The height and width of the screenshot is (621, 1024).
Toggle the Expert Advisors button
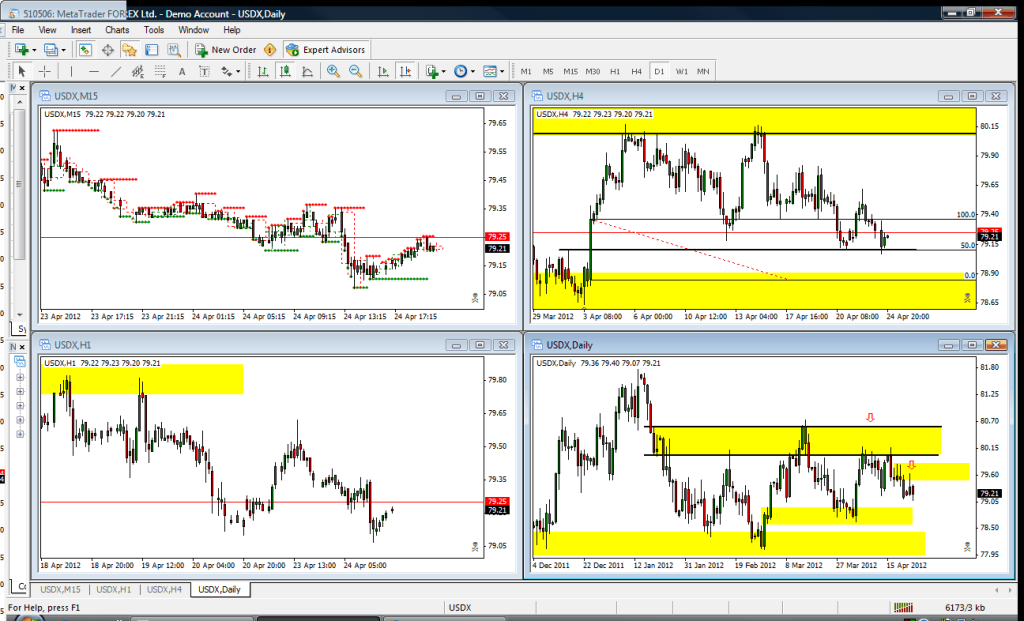[x=326, y=50]
